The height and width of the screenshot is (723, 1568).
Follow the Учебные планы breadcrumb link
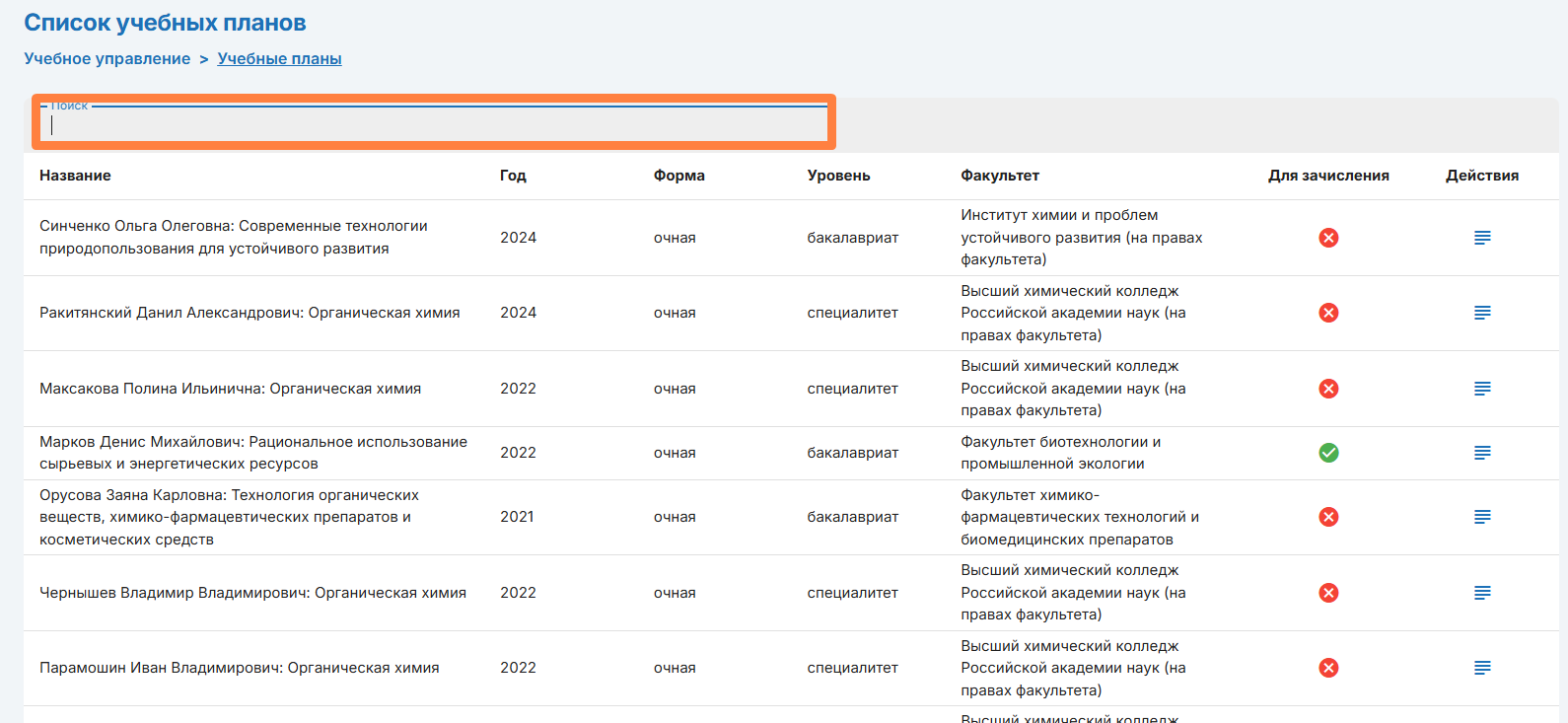click(x=279, y=59)
